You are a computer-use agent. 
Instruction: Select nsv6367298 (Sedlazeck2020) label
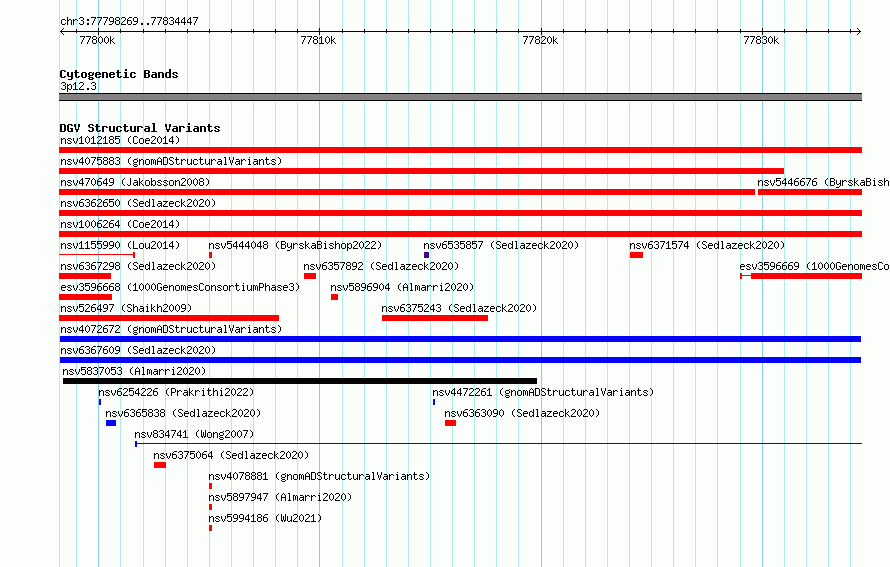(138, 266)
